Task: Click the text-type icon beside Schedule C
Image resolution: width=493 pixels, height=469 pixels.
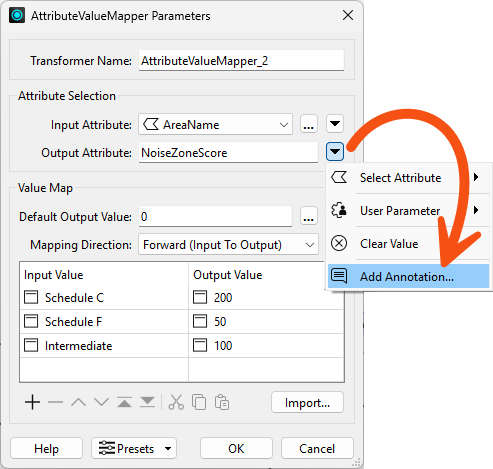Action: (31, 297)
